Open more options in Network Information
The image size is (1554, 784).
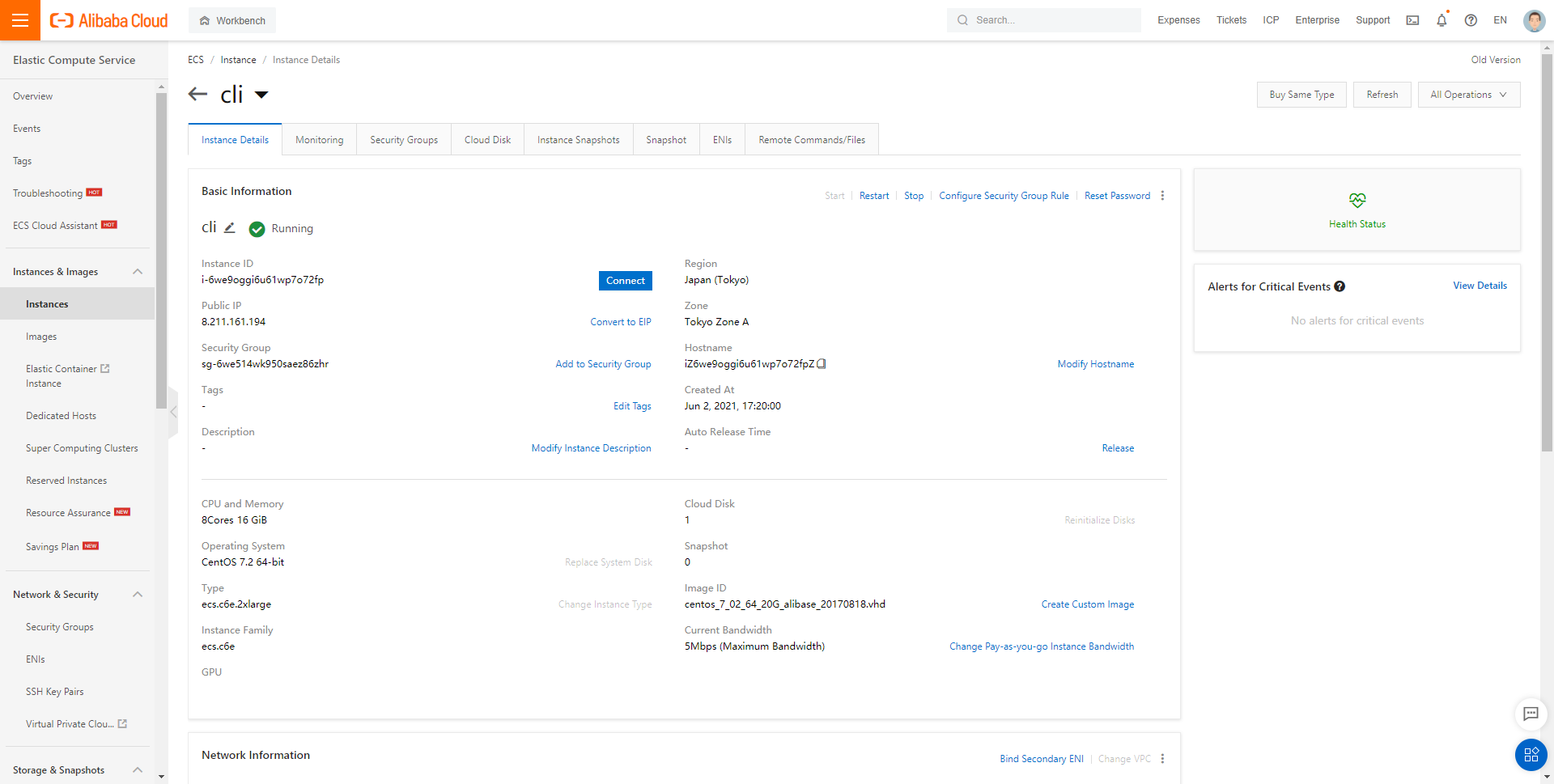coord(1162,759)
